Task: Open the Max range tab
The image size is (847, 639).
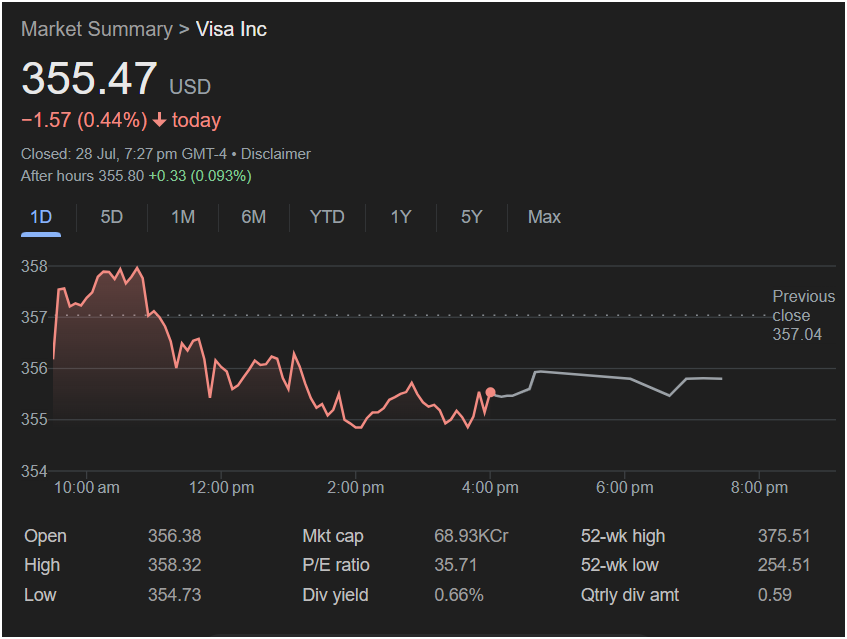Action: 544,217
